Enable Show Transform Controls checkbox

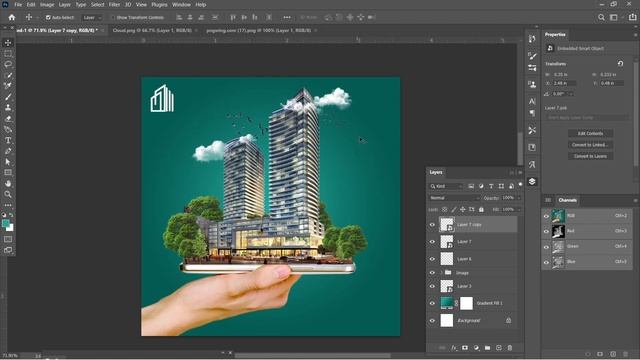coord(113,18)
